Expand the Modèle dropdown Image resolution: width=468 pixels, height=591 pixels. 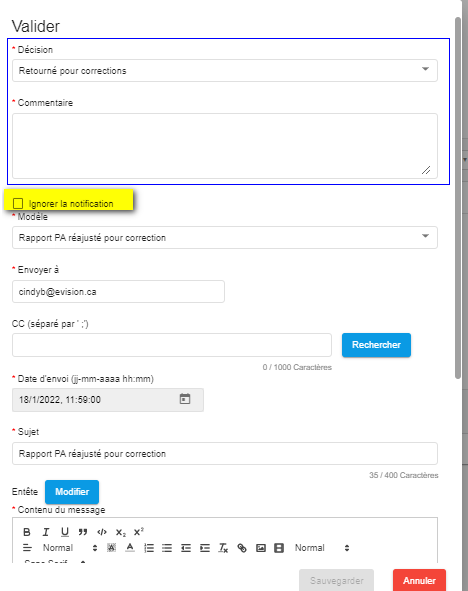coord(225,237)
